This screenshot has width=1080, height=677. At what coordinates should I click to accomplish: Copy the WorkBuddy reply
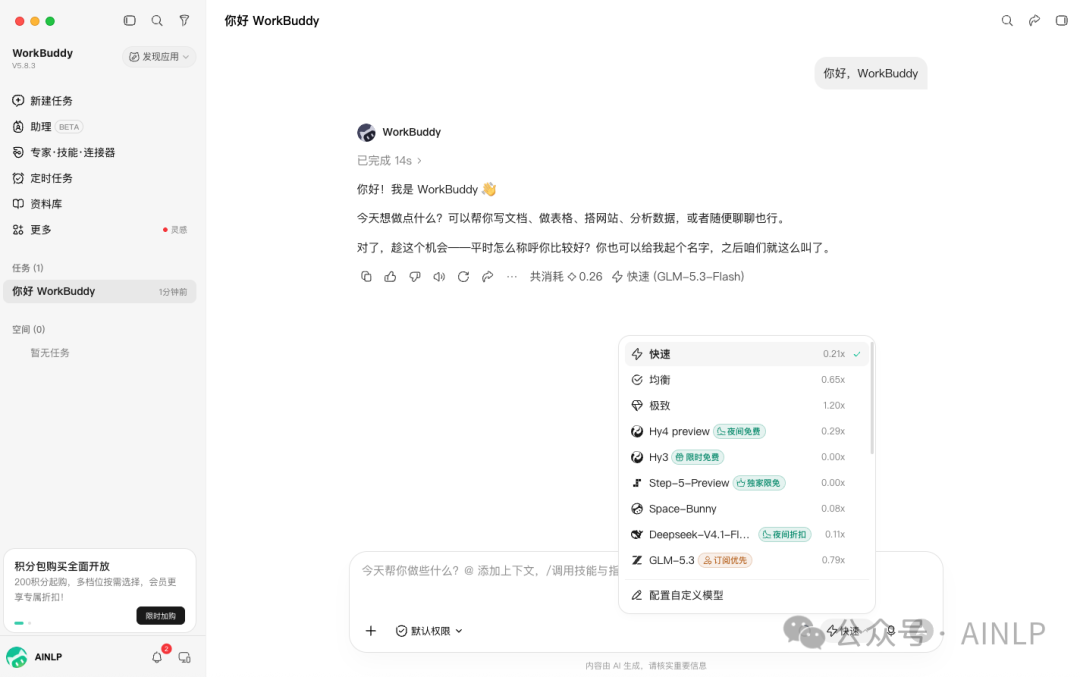pyautogui.click(x=366, y=276)
